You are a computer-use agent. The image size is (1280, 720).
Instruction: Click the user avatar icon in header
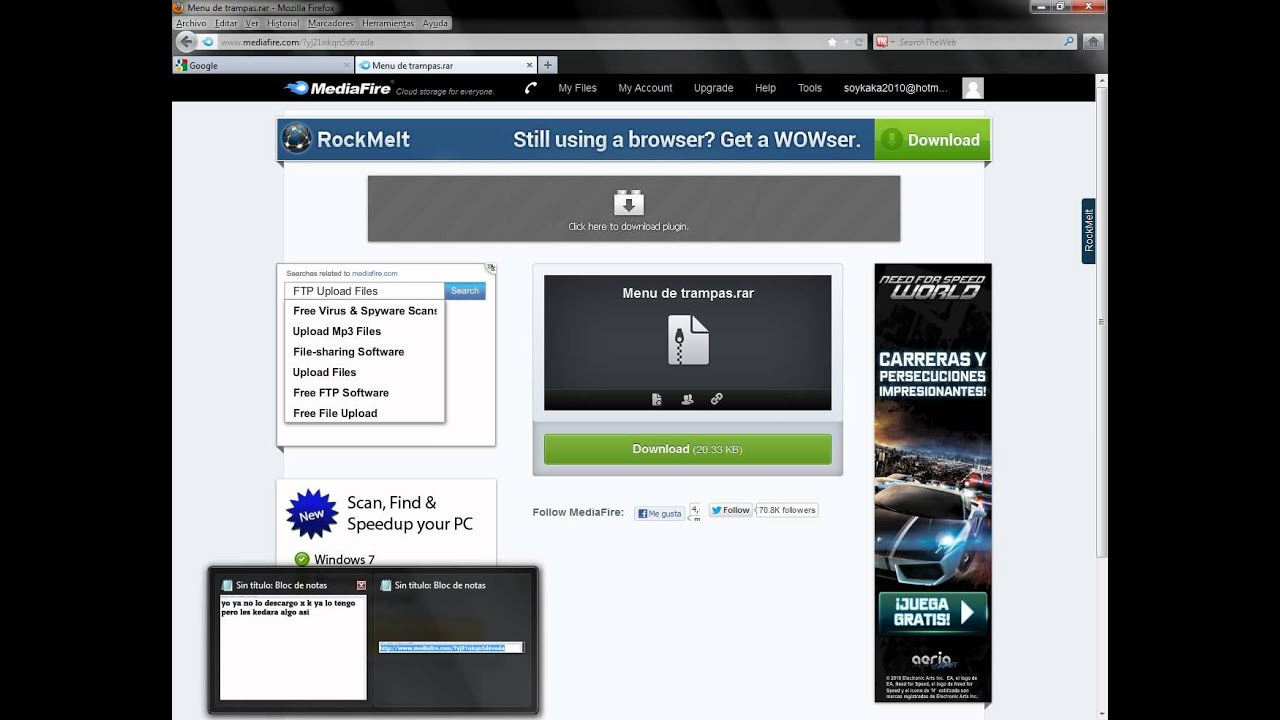(973, 88)
